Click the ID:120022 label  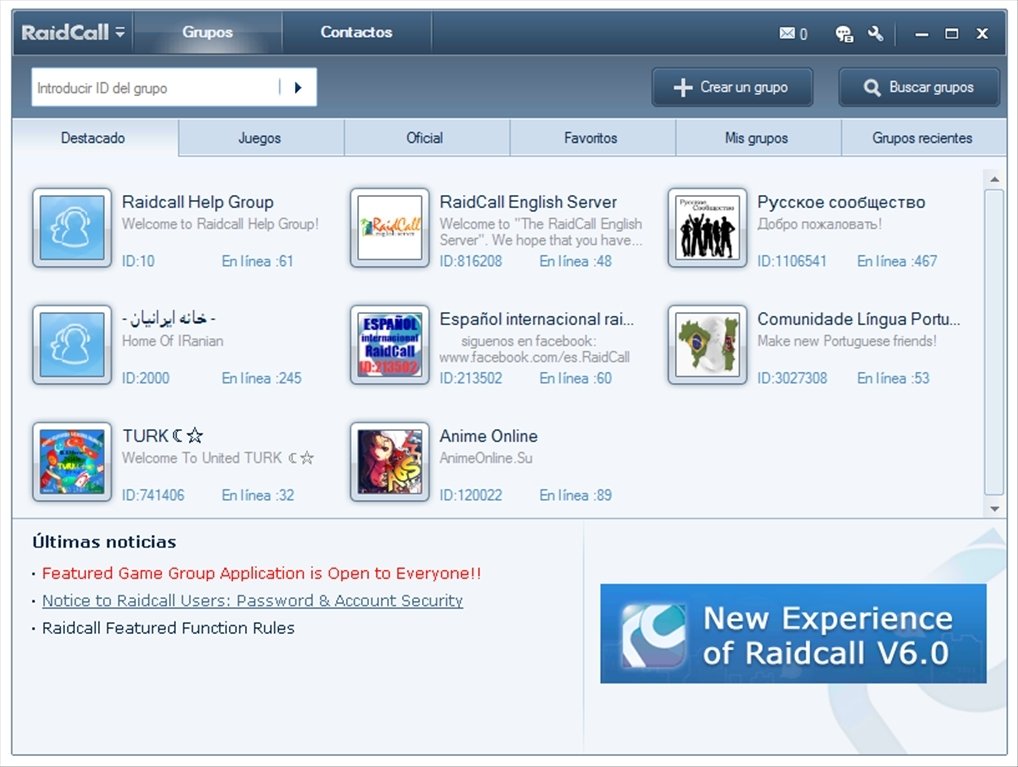(x=471, y=495)
